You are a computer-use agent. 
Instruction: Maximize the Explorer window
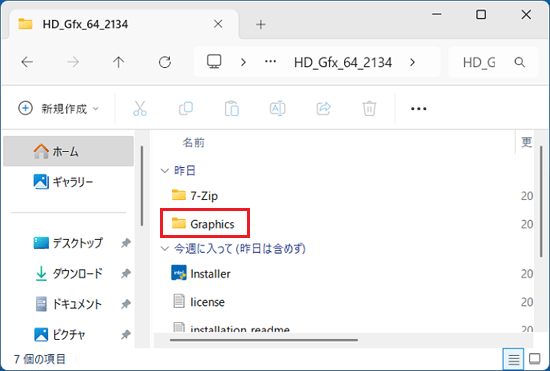tap(481, 14)
